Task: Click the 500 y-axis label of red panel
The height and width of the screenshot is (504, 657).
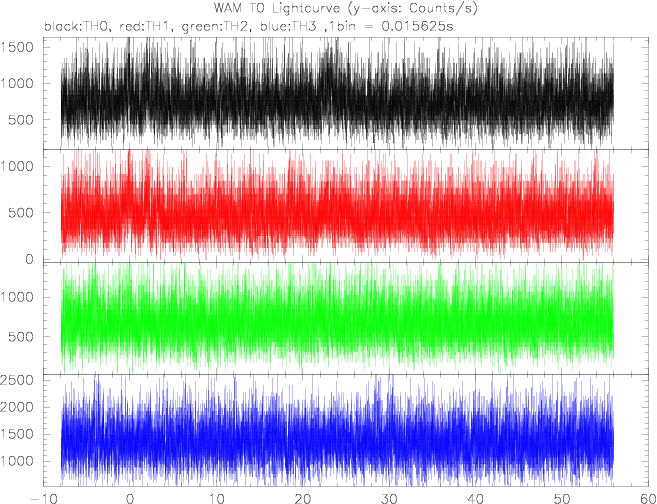Action: pyautogui.click(x=22, y=212)
